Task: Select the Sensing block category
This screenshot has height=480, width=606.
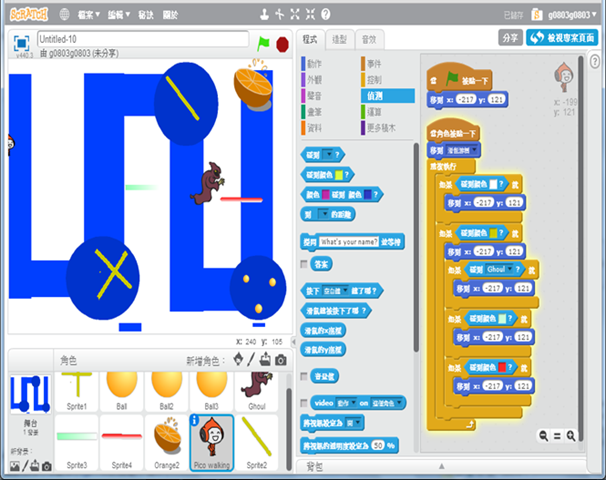Action: [388, 96]
